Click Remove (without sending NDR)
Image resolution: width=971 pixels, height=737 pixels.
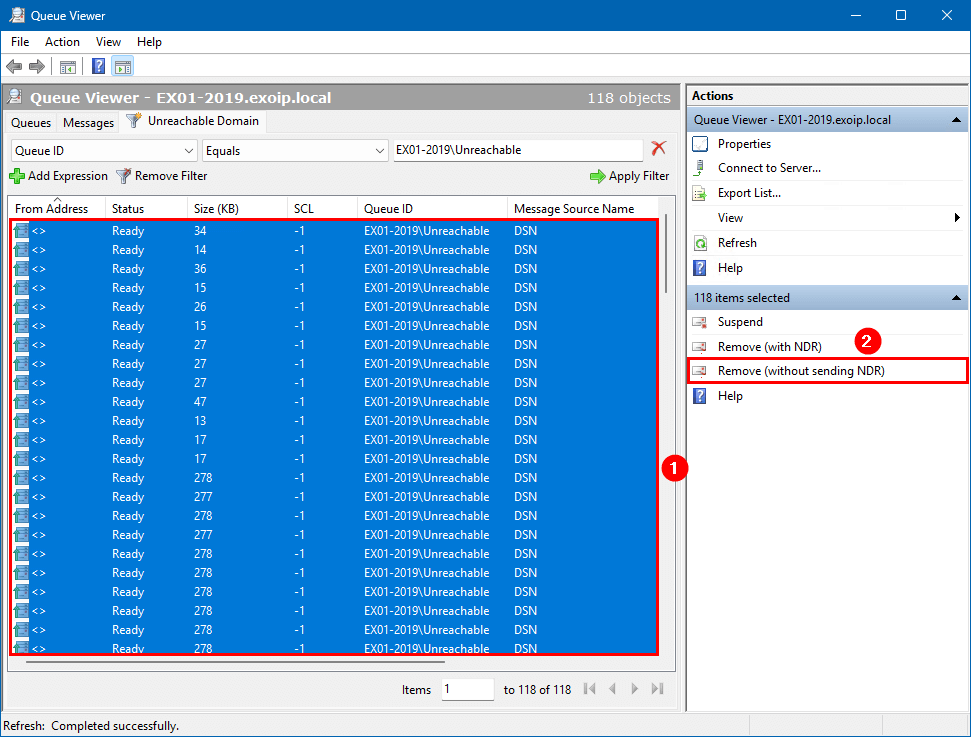click(x=801, y=371)
